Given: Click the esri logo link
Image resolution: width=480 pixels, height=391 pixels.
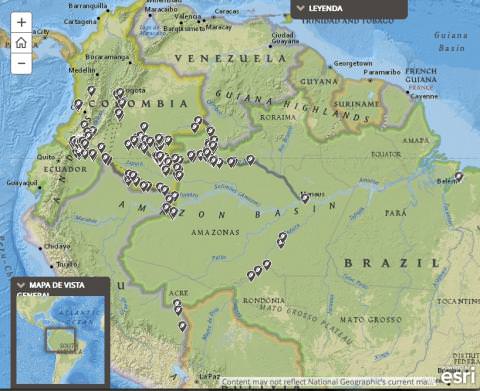Looking at the screenshot, I should tap(457, 376).
